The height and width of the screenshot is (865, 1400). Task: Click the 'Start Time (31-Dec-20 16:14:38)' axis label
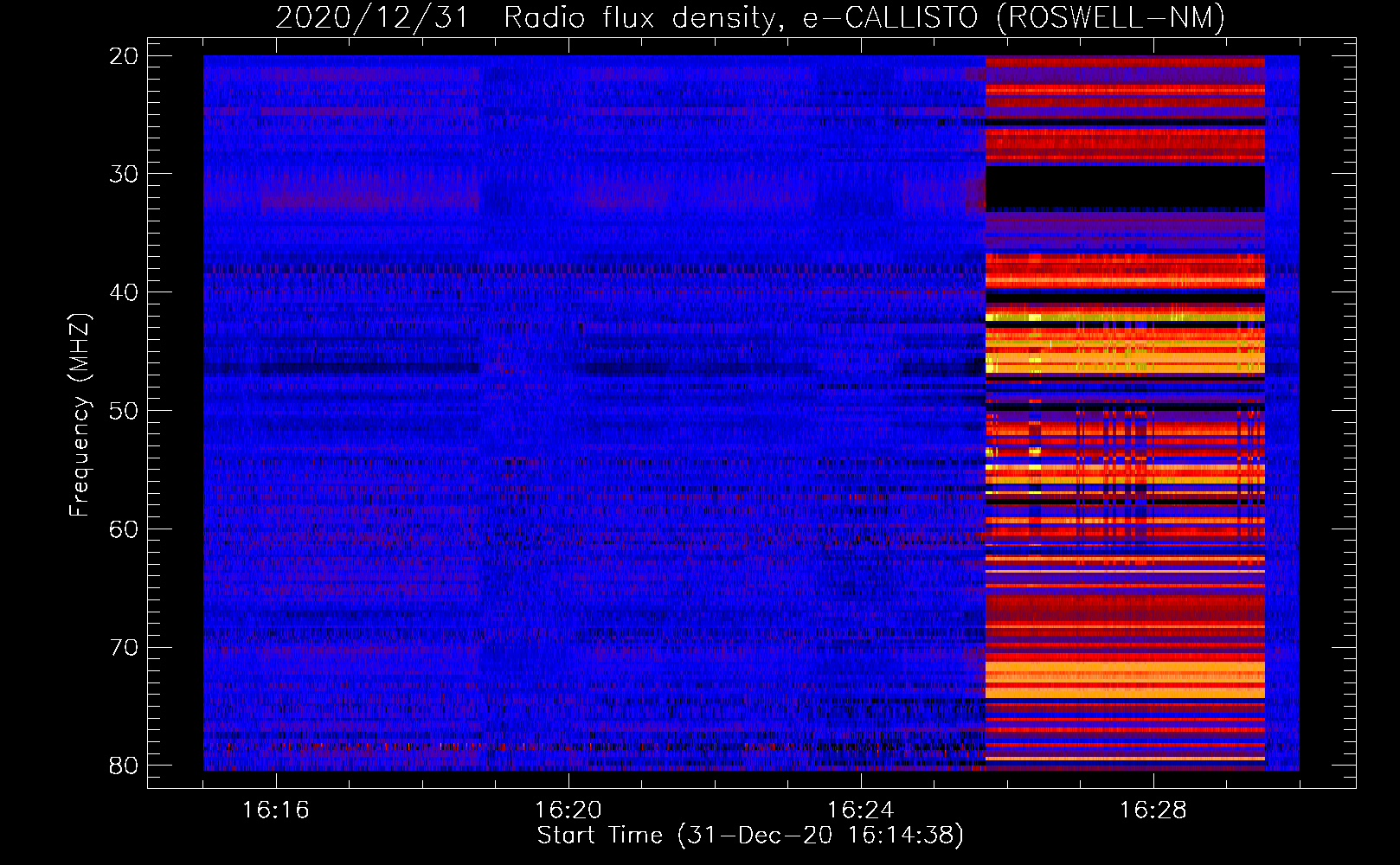pyautogui.click(x=750, y=836)
